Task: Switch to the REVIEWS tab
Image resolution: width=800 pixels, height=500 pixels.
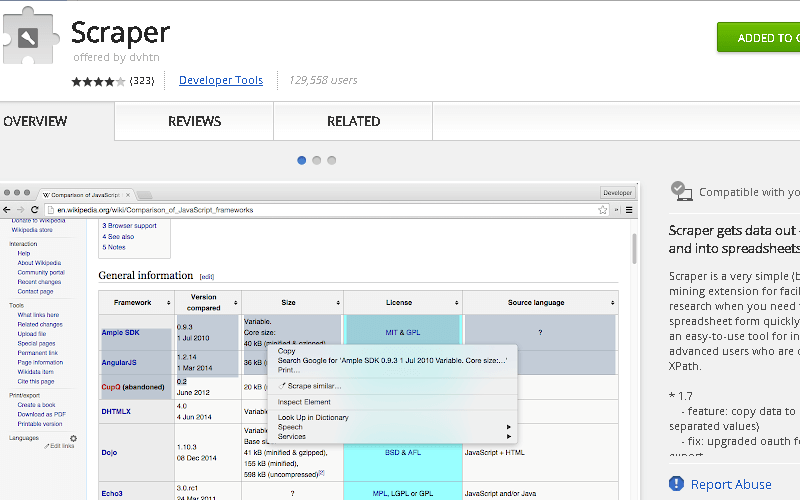Action: click(x=194, y=121)
